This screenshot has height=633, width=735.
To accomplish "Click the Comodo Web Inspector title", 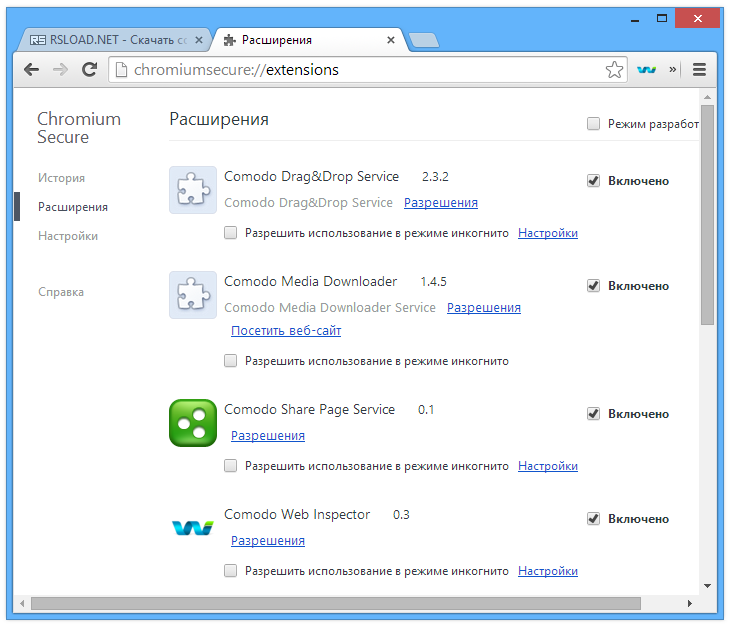I will tap(297, 515).
